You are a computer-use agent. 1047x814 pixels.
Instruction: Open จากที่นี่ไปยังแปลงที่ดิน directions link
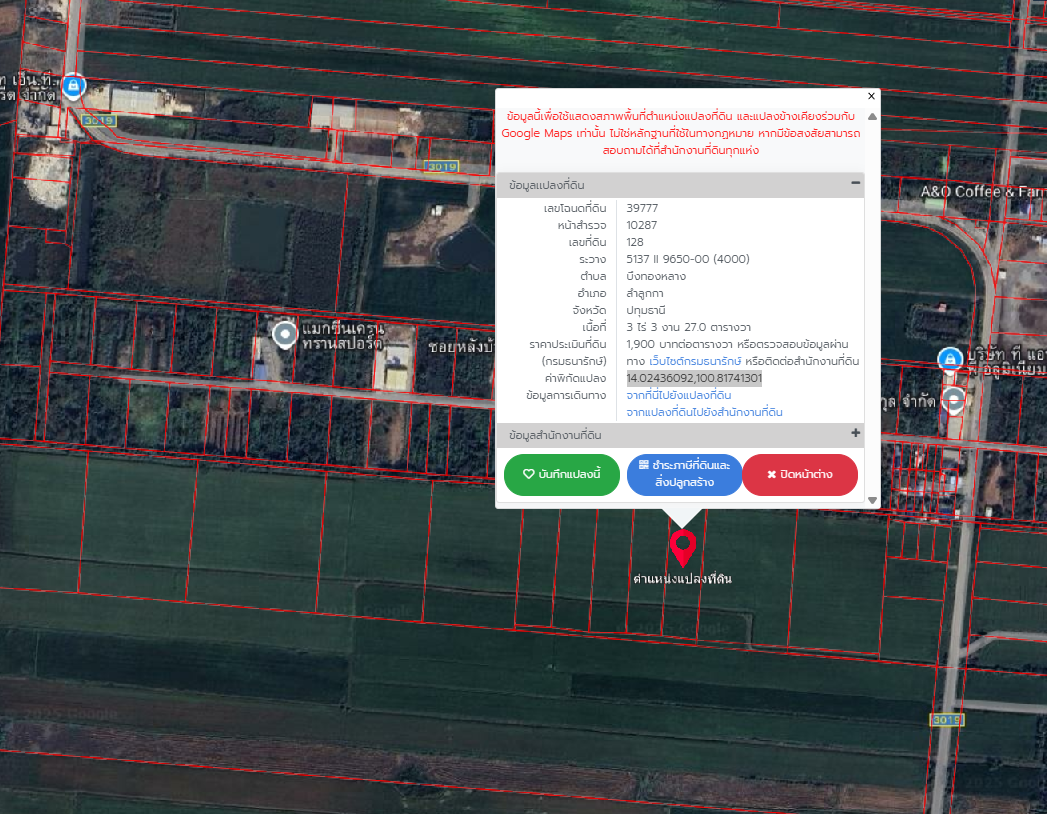(x=678, y=395)
